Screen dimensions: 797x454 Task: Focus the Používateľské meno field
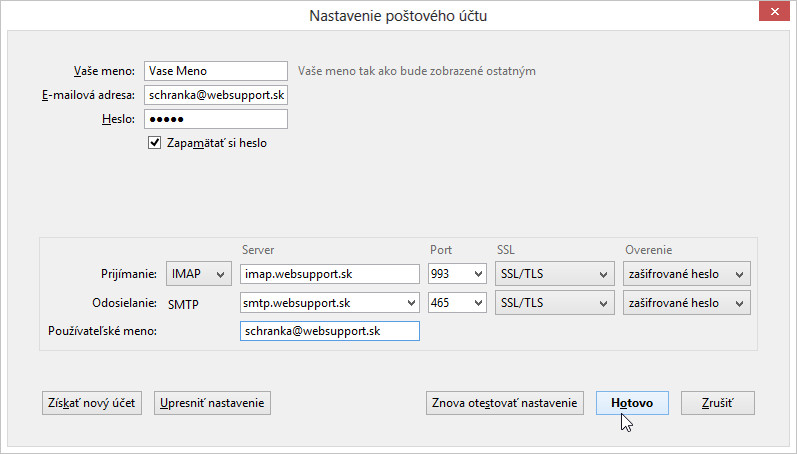tap(330, 331)
